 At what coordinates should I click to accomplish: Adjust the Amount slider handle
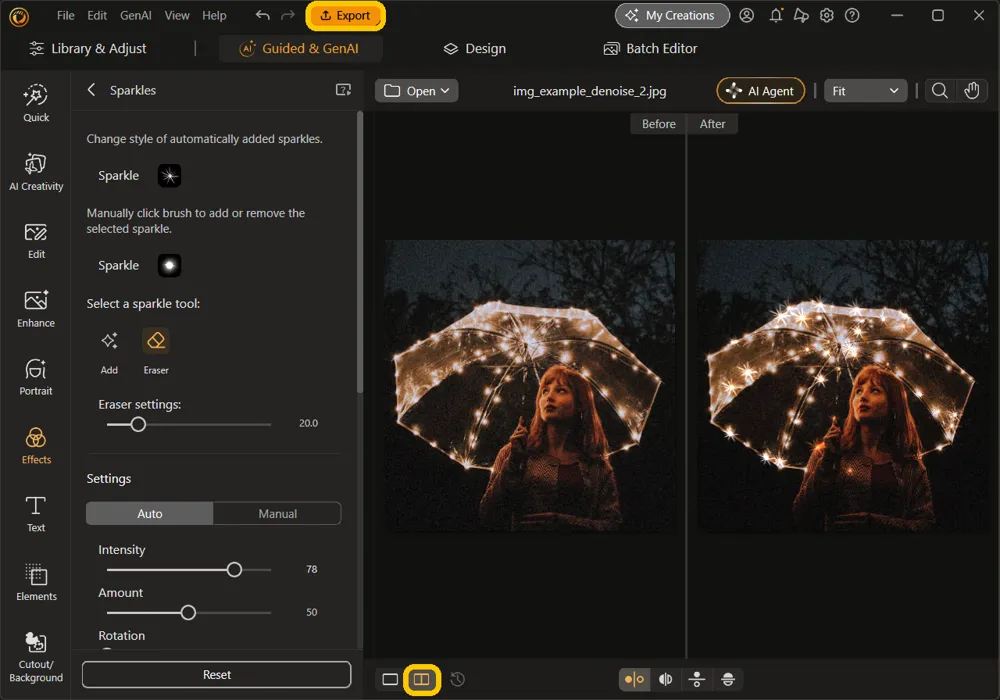[188, 613]
